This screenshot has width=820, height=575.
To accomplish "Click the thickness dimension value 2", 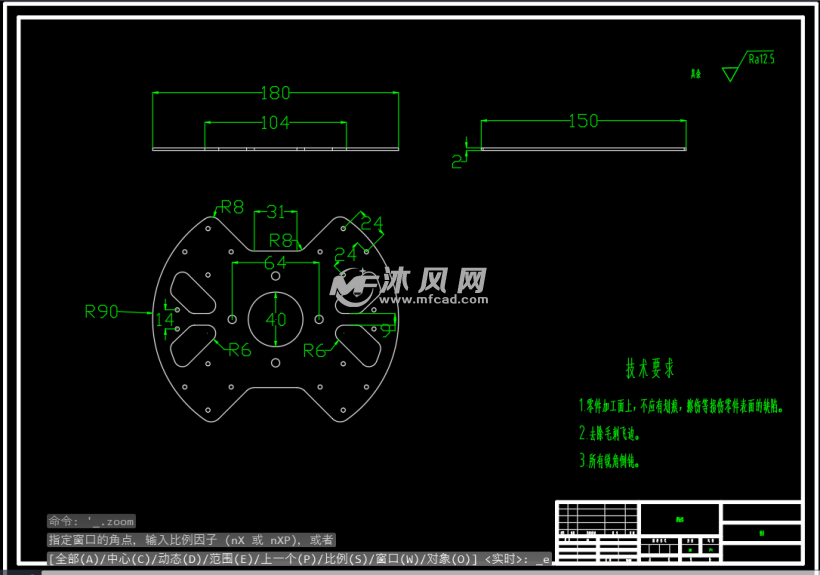I will tap(457, 162).
